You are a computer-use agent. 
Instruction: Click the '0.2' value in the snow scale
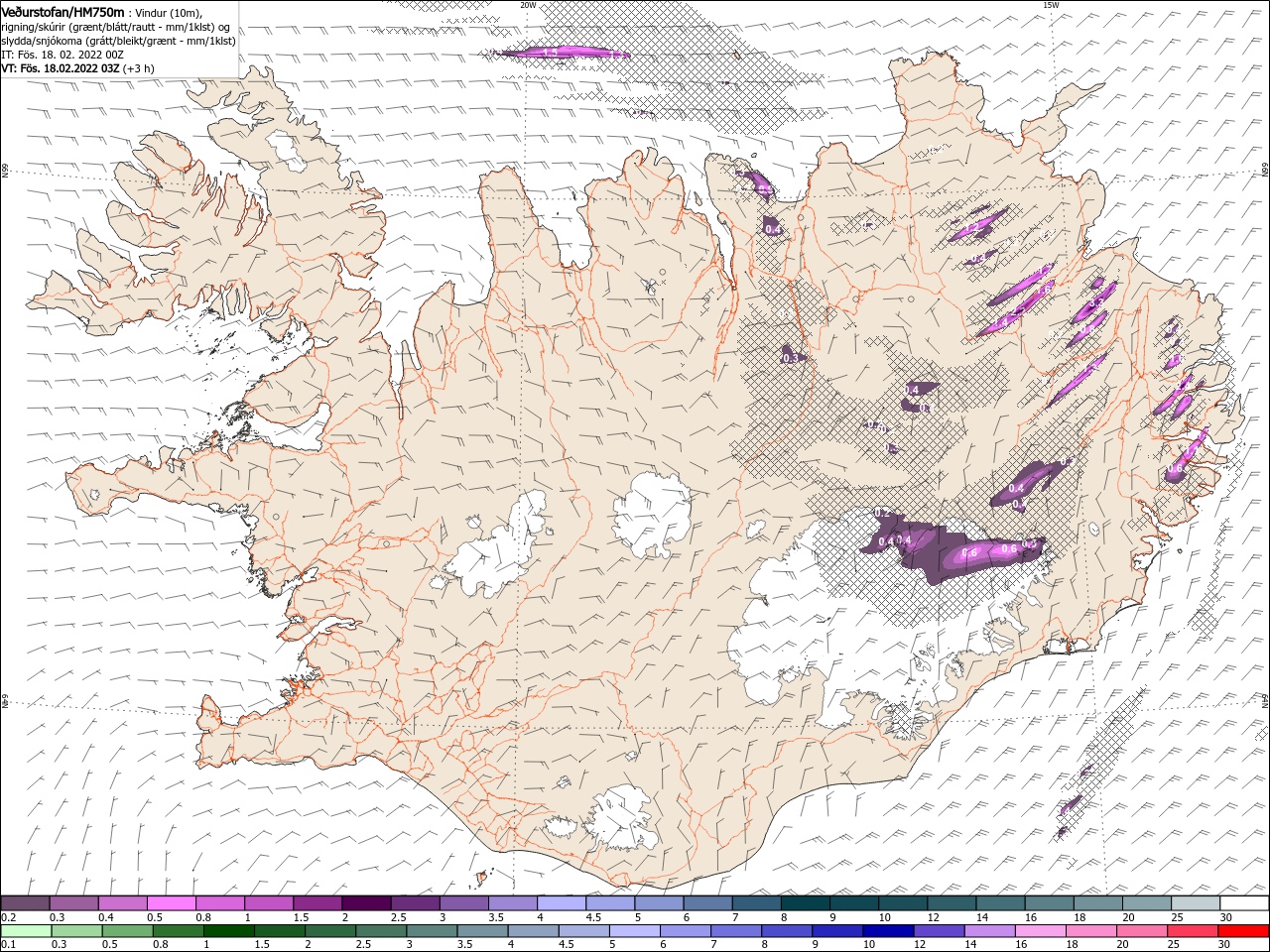click(8, 917)
